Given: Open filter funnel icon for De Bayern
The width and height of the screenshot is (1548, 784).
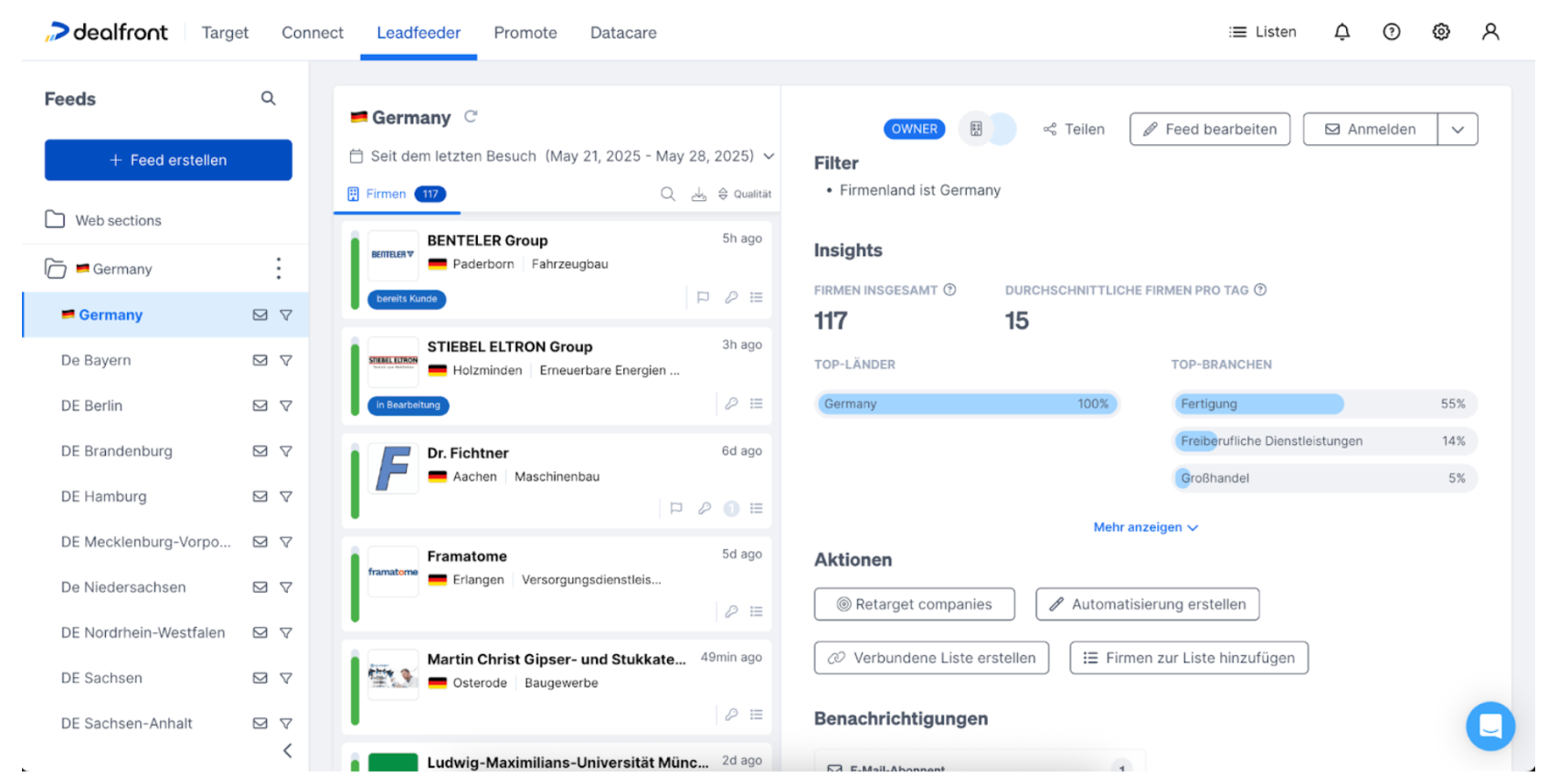Looking at the screenshot, I should click(x=286, y=360).
